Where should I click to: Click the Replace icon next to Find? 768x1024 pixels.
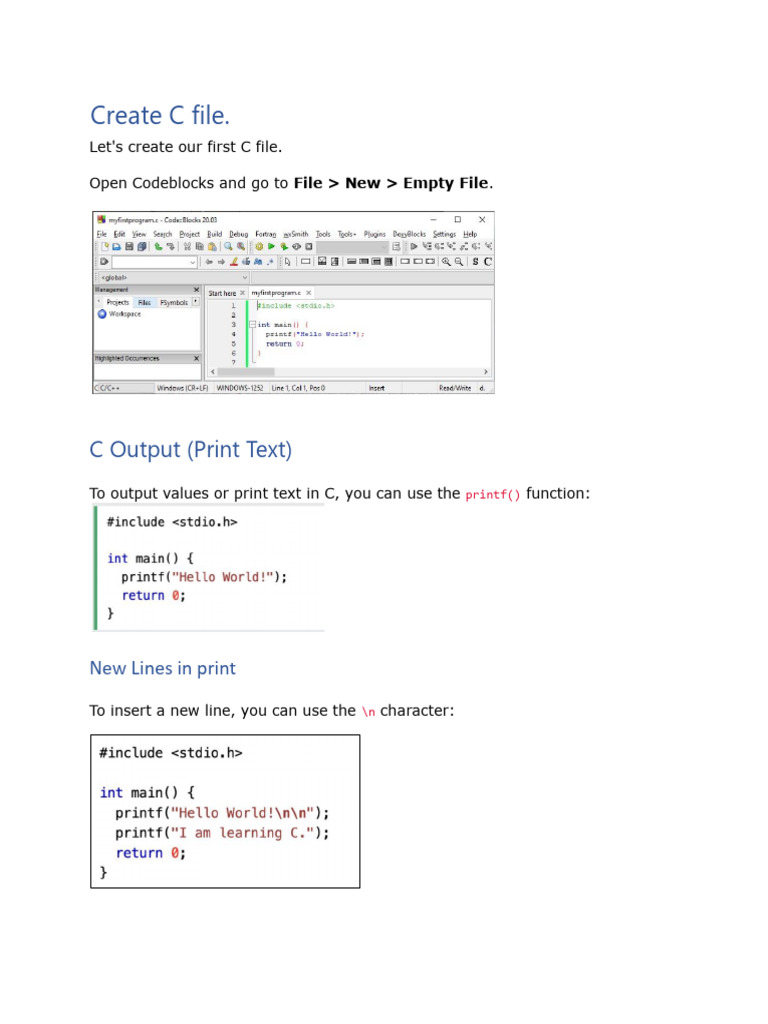[x=241, y=247]
